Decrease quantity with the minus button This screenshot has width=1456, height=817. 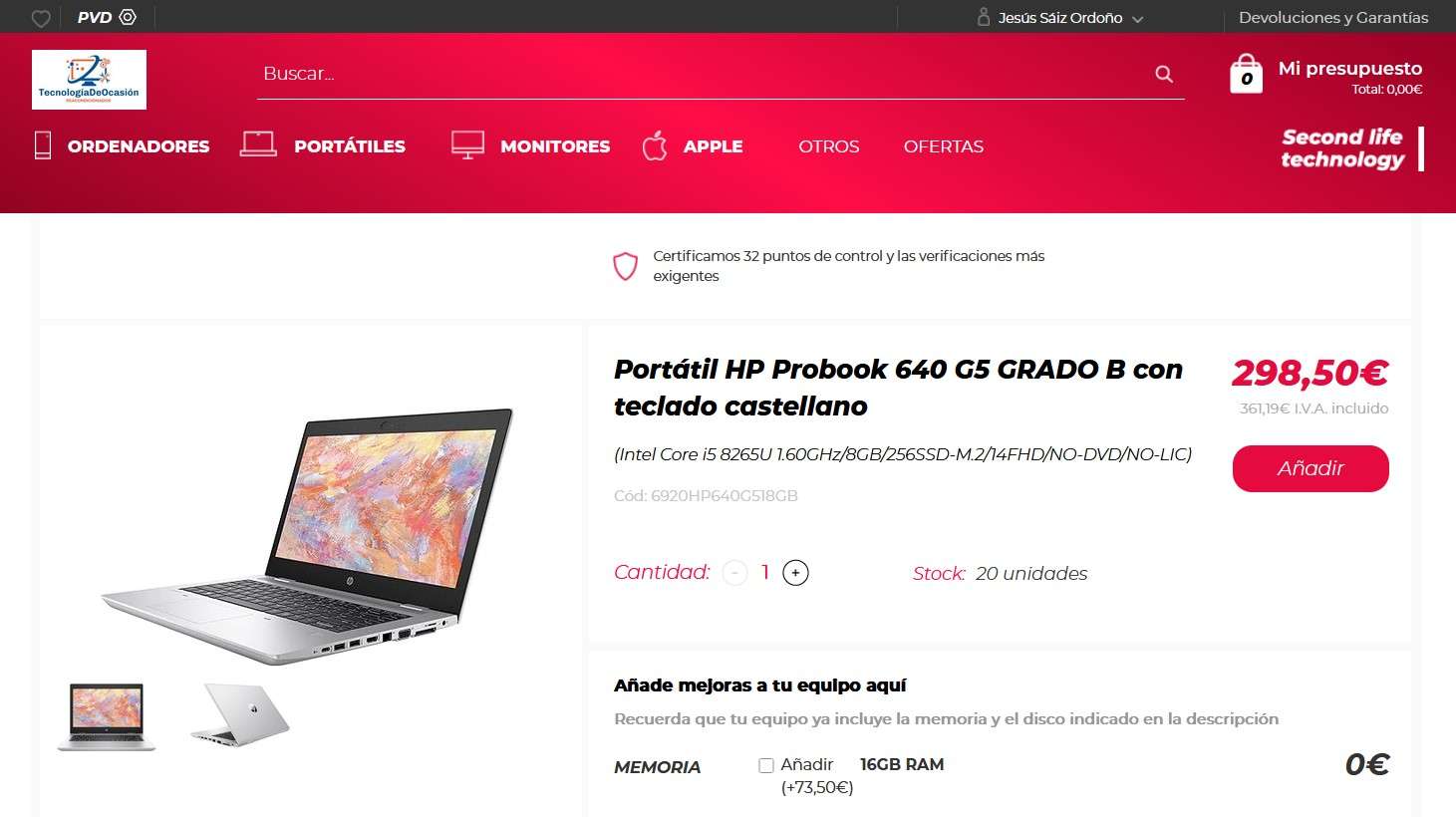pos(734,573)
